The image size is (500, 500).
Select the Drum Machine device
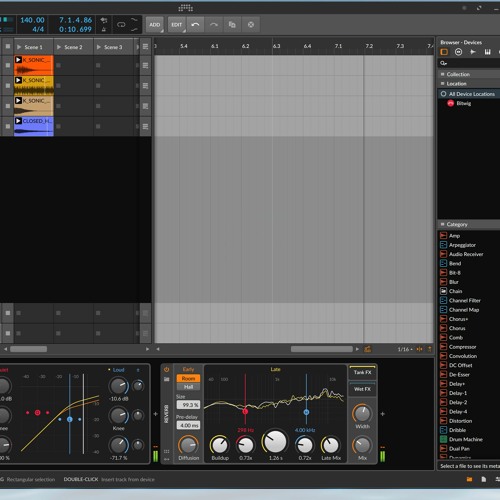pyautogui.click(x=461, y=439)
